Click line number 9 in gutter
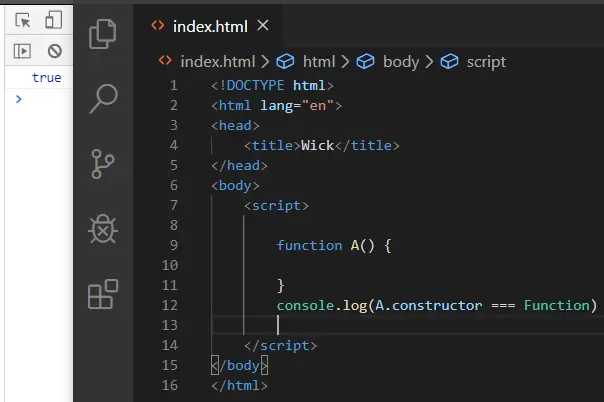The width and height of the screenshot is (604, 402). [174, 245]
